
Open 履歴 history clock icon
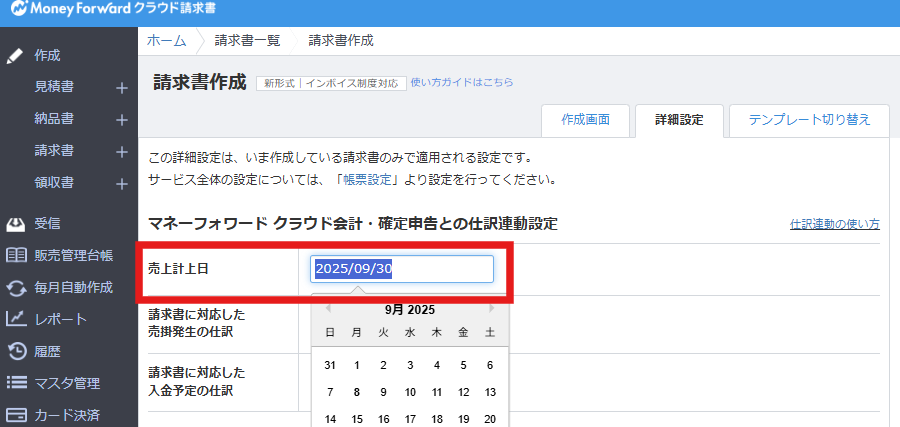[x=16, y=351]
